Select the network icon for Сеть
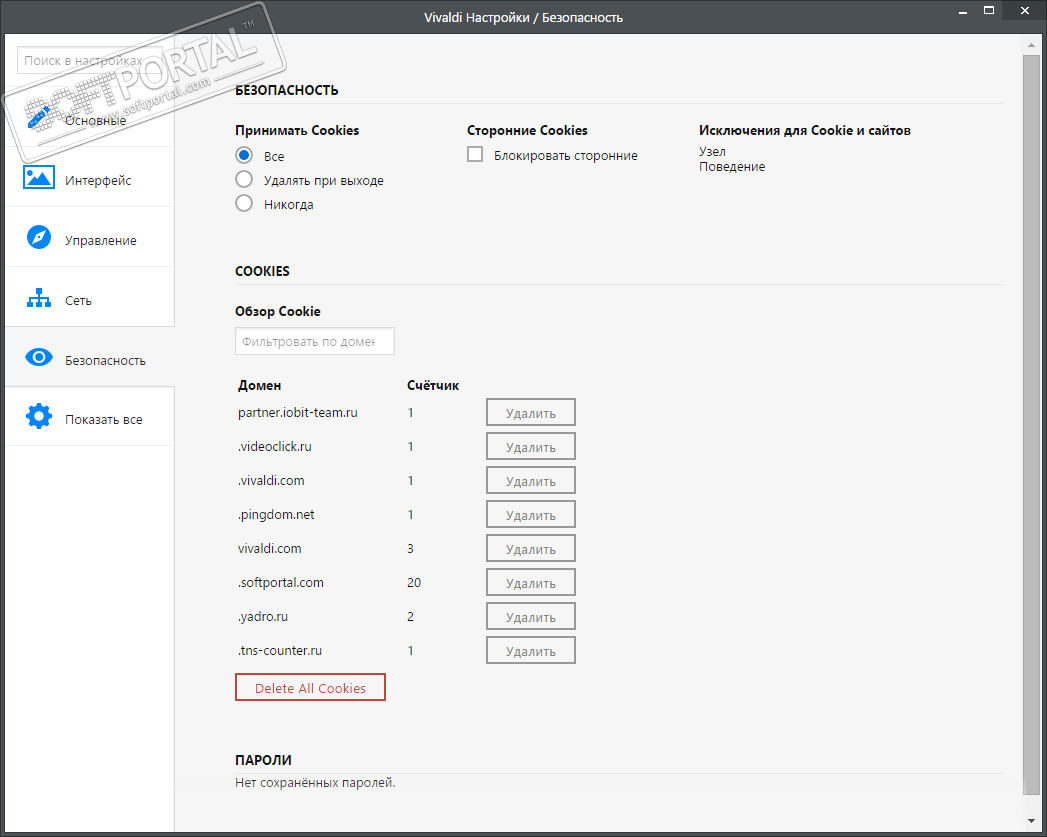1047x837 pixels. [38, 298]
